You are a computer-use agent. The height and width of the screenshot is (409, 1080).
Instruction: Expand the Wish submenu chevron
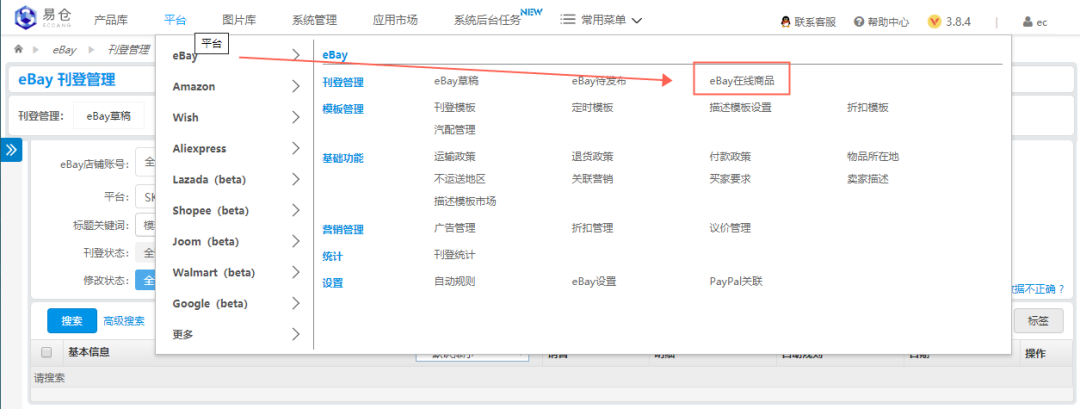(x=295, y=118)
